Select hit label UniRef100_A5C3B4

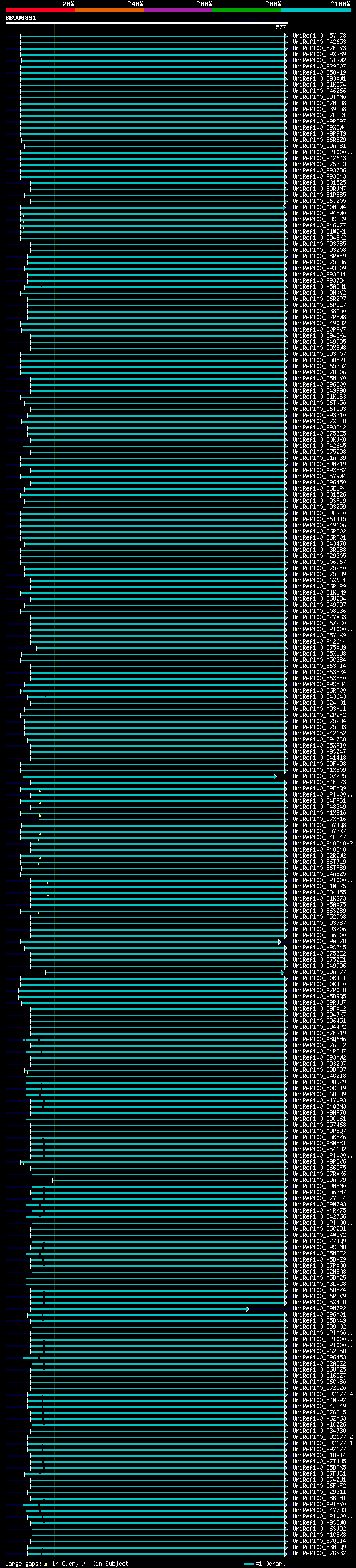[x=319, y=660]
